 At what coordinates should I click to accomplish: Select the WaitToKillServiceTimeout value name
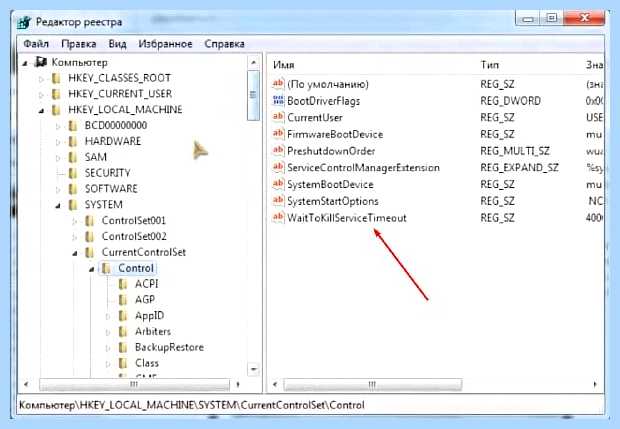click(346, 218)
